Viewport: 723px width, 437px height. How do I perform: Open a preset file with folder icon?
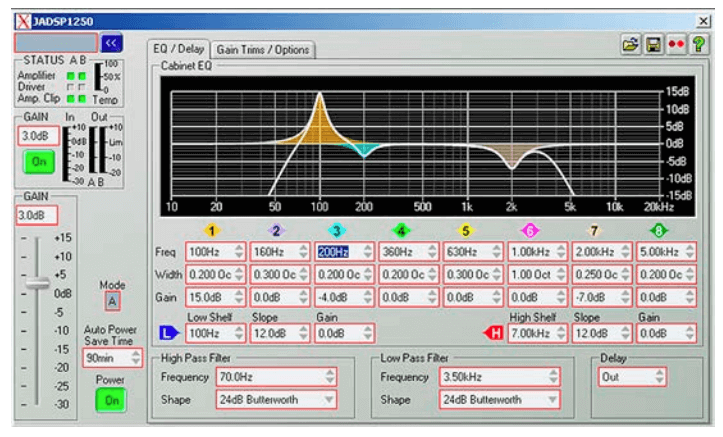(x=630, y=45)
